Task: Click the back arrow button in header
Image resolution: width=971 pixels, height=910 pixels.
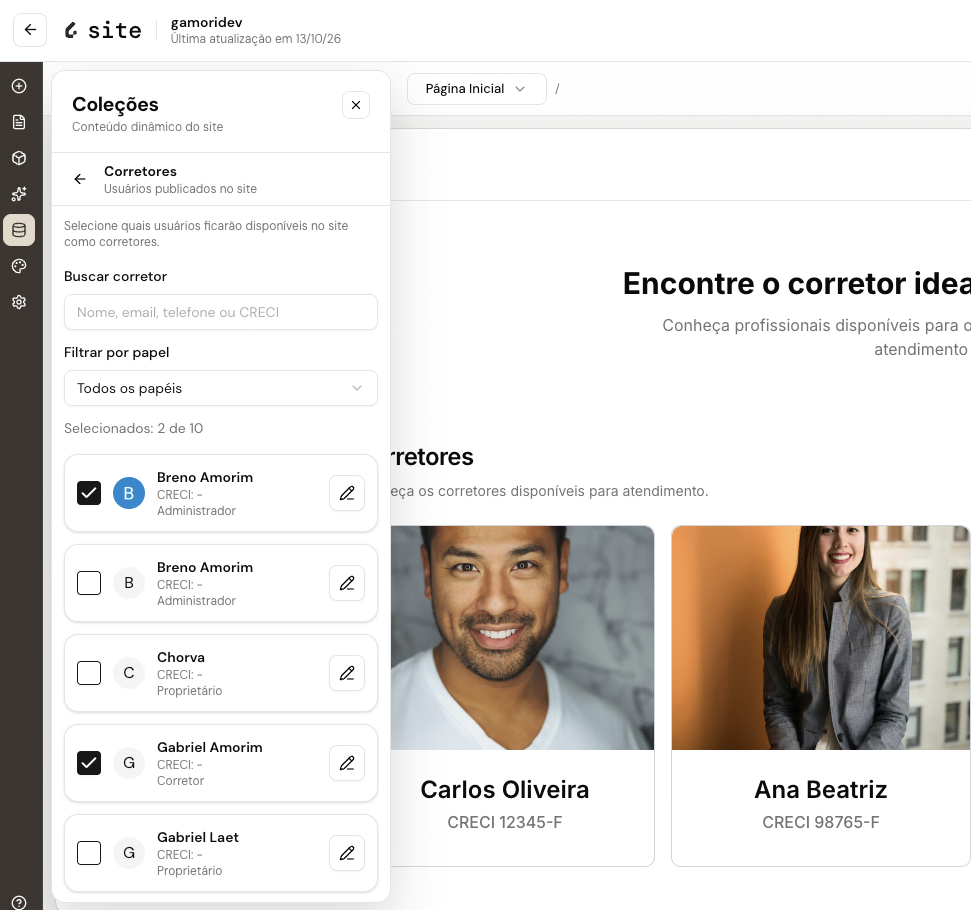Action: coord(30,30)
